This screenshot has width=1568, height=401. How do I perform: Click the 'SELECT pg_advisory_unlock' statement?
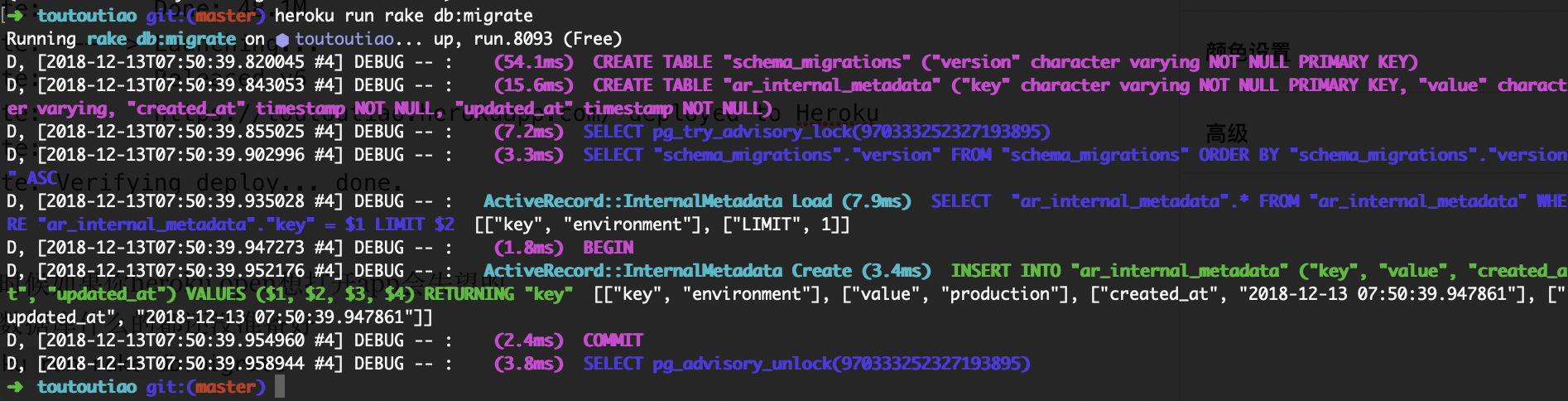tap(806, 364)
